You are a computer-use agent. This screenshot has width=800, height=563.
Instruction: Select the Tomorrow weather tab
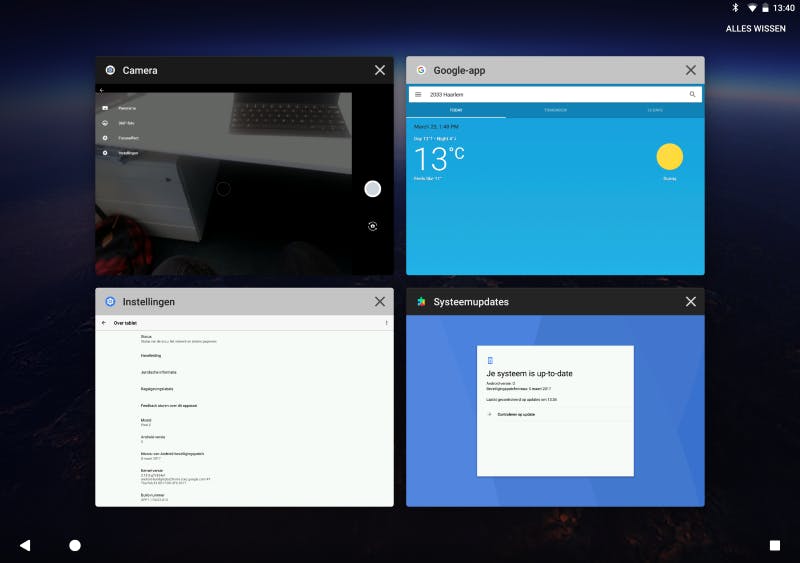point(555,110)
